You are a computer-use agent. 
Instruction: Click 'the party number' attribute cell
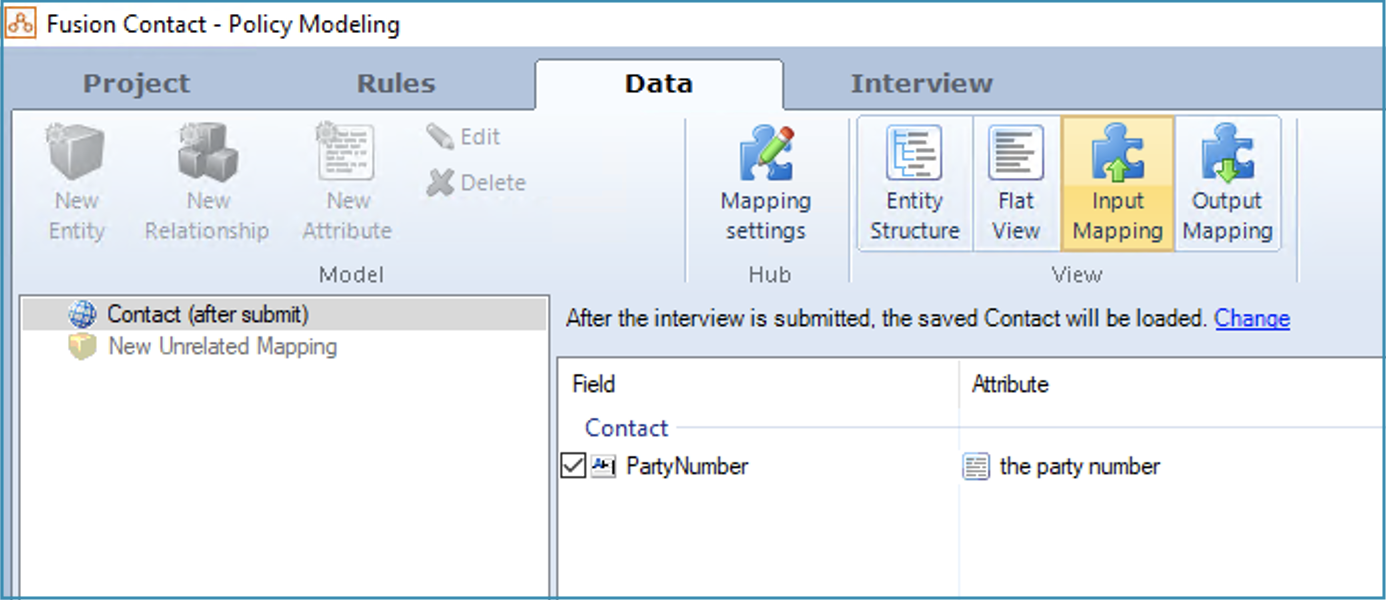point(1079,466)
